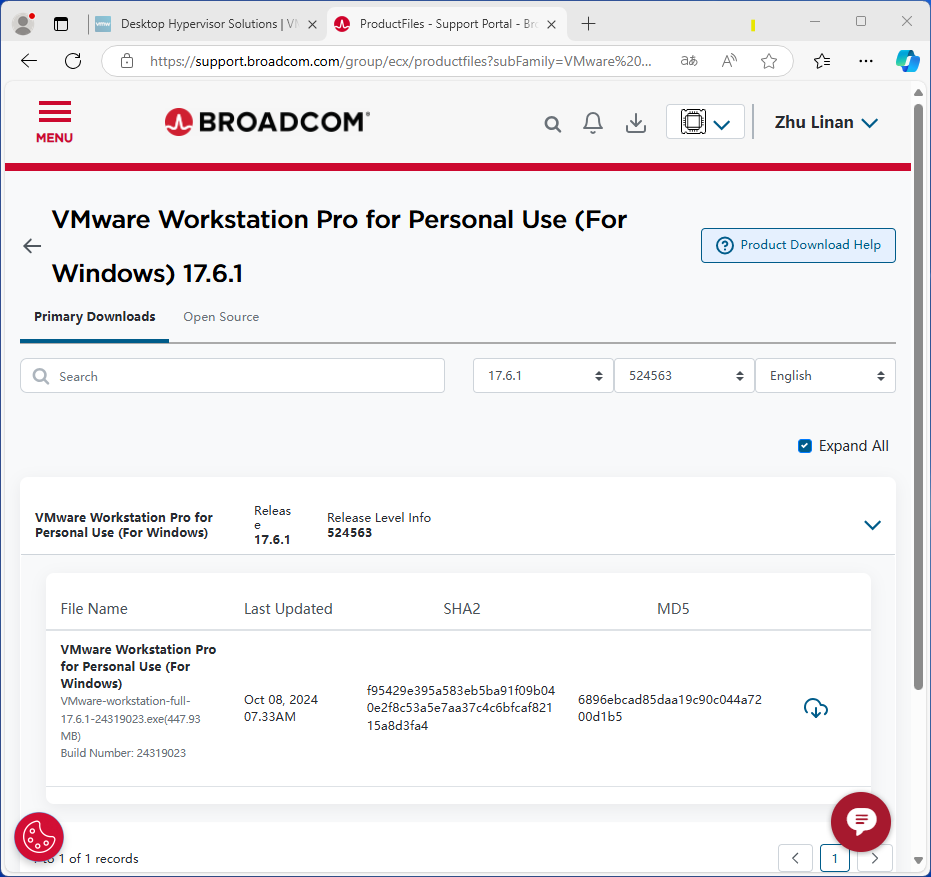931x877 pixels.
Task: Click the Last Updated column header
Action: (x=288, y=609)
